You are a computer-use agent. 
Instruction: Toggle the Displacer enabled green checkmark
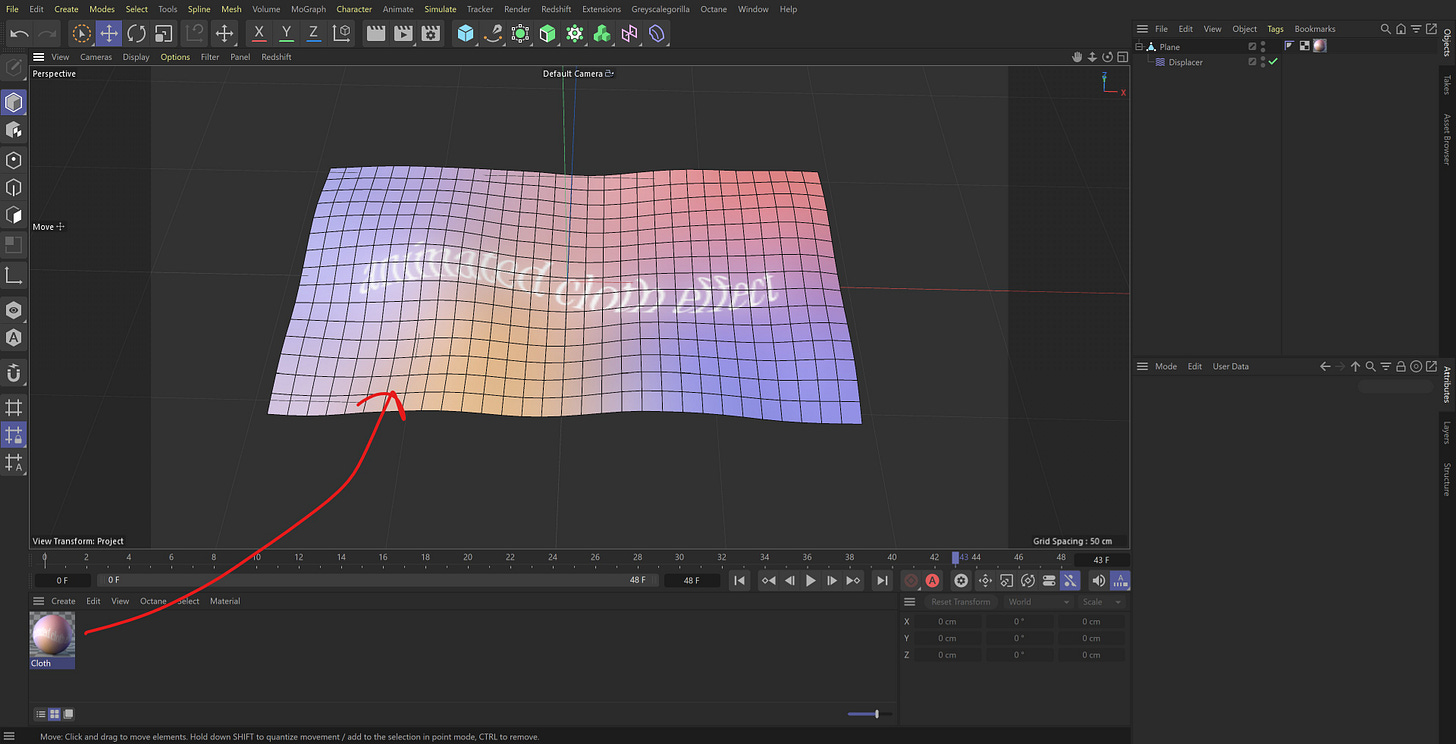coord(1274,62)
